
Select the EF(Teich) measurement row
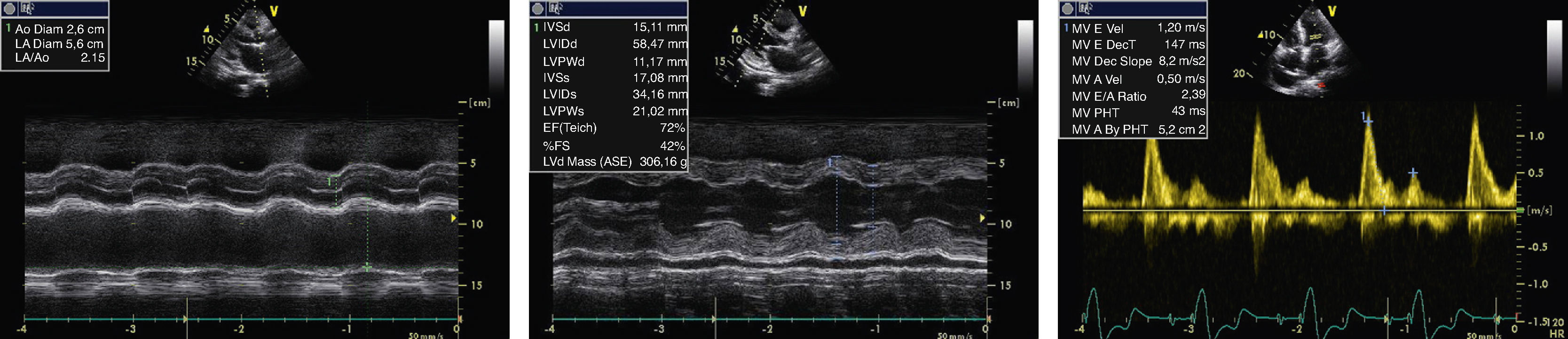(x=609, y=128)
